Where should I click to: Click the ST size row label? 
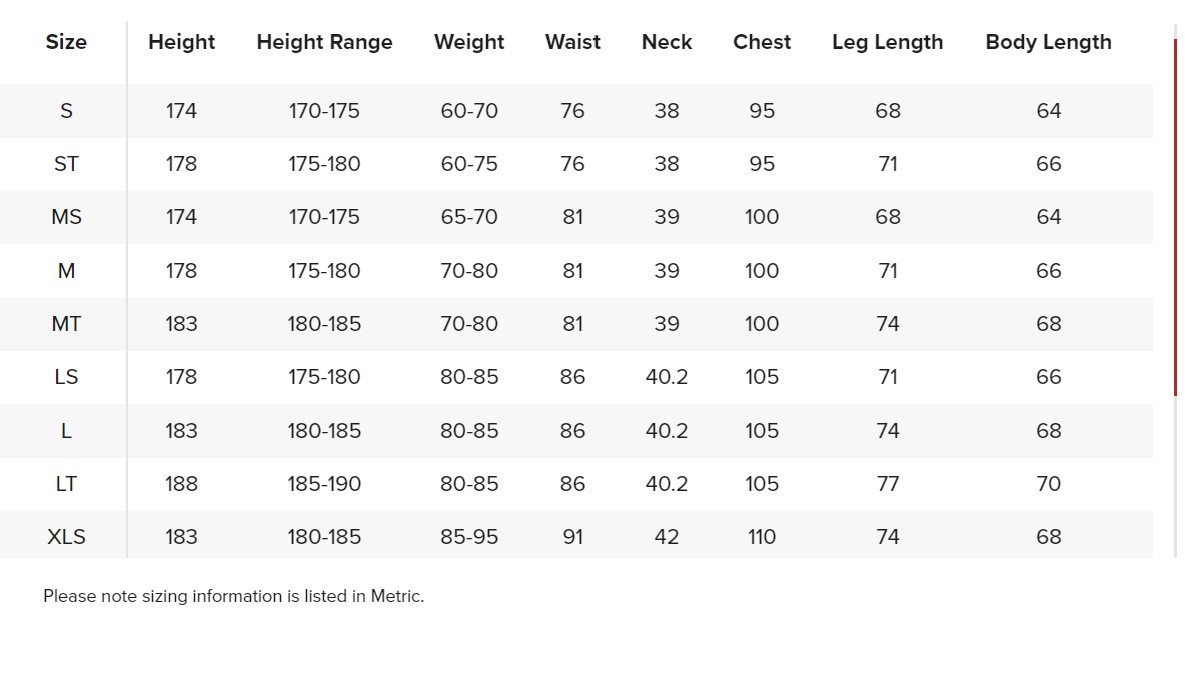coord(67,164)
